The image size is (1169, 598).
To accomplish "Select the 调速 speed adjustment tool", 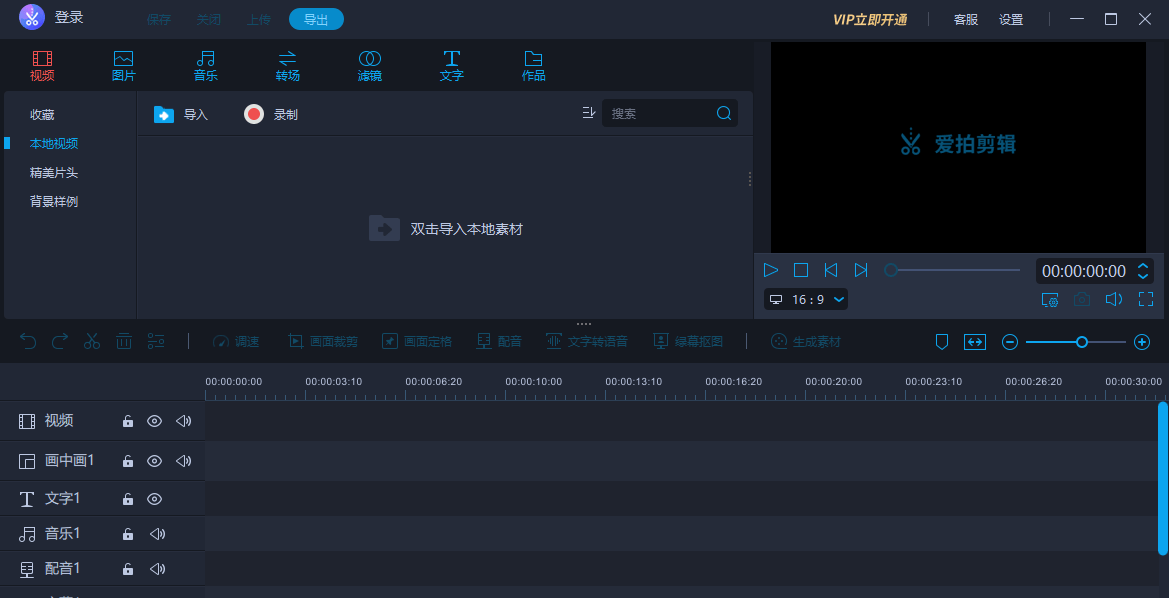I will click(236, 341).
